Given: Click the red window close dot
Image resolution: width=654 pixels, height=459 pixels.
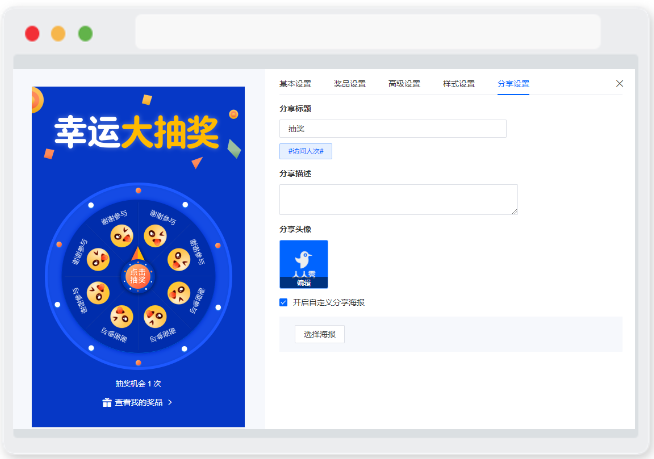Looking at the screenshot, I should click(x=32, y=33).
